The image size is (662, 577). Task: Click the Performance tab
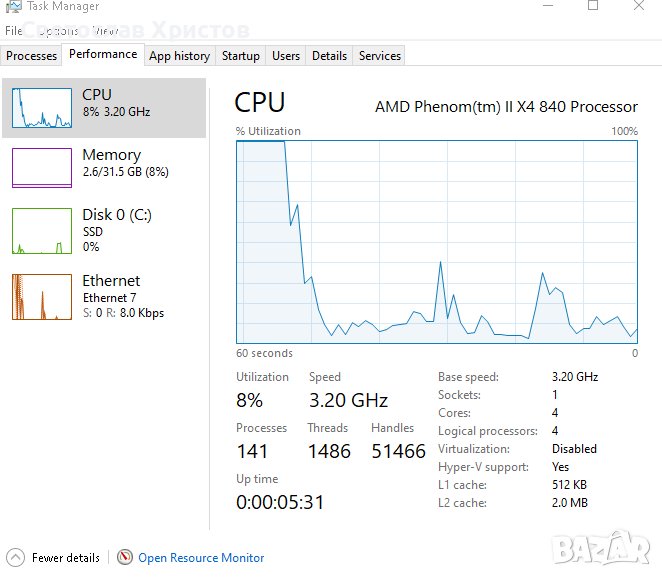[x=103, y=55]
